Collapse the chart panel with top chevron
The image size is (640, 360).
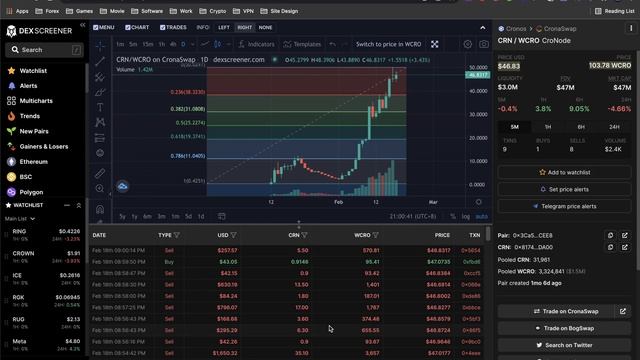(x=483, y=28)
